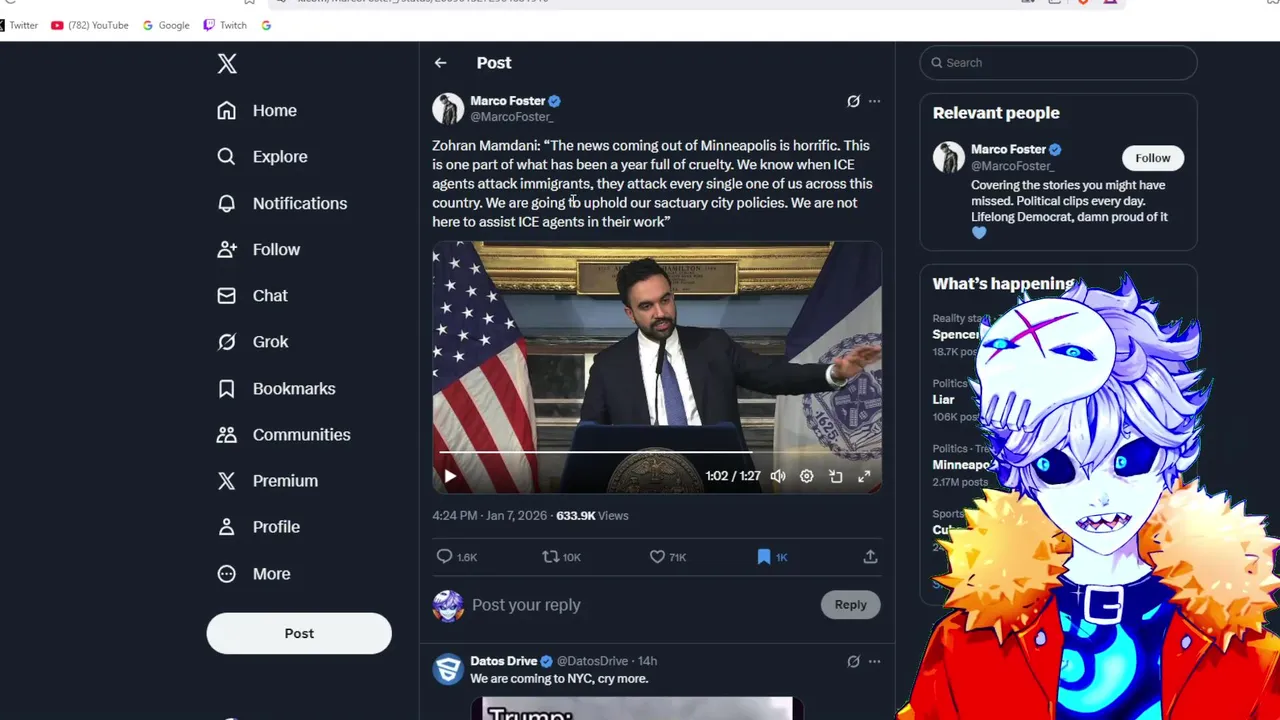Click the large Post button in the sidebar

299,633
